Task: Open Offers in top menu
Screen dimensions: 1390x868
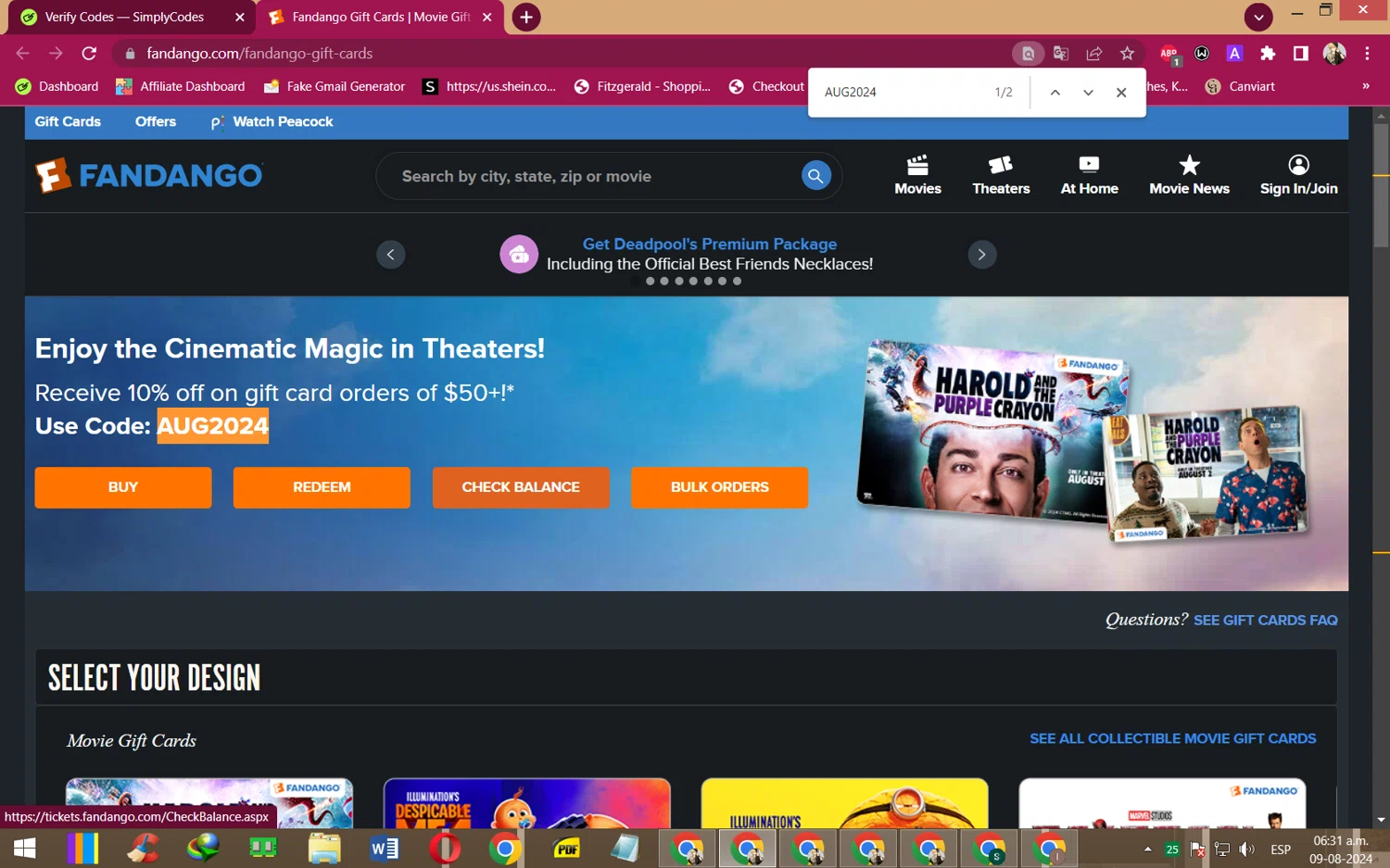Action: point(156,121)
